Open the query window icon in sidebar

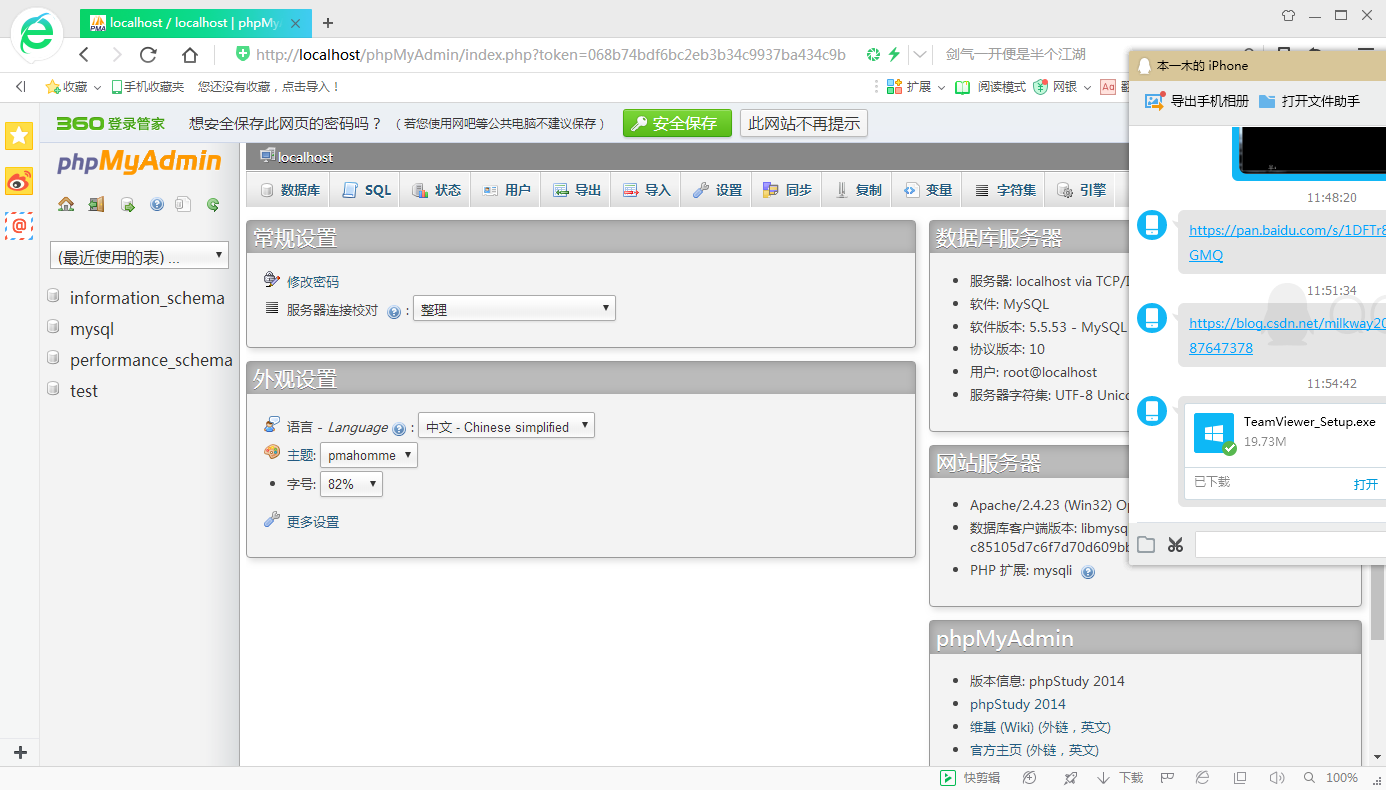click(128, 204)
